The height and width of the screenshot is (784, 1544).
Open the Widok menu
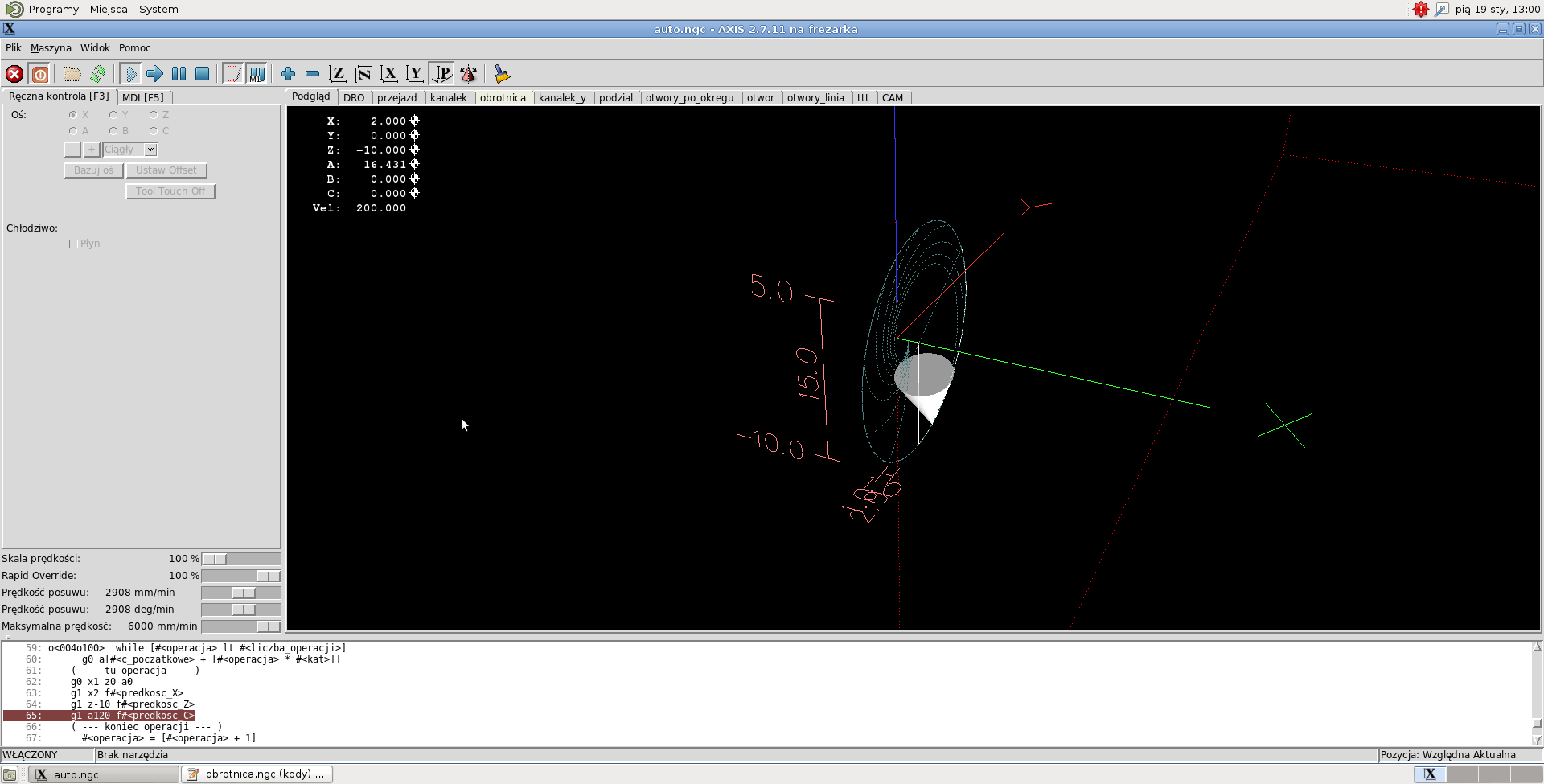point(95,48)
